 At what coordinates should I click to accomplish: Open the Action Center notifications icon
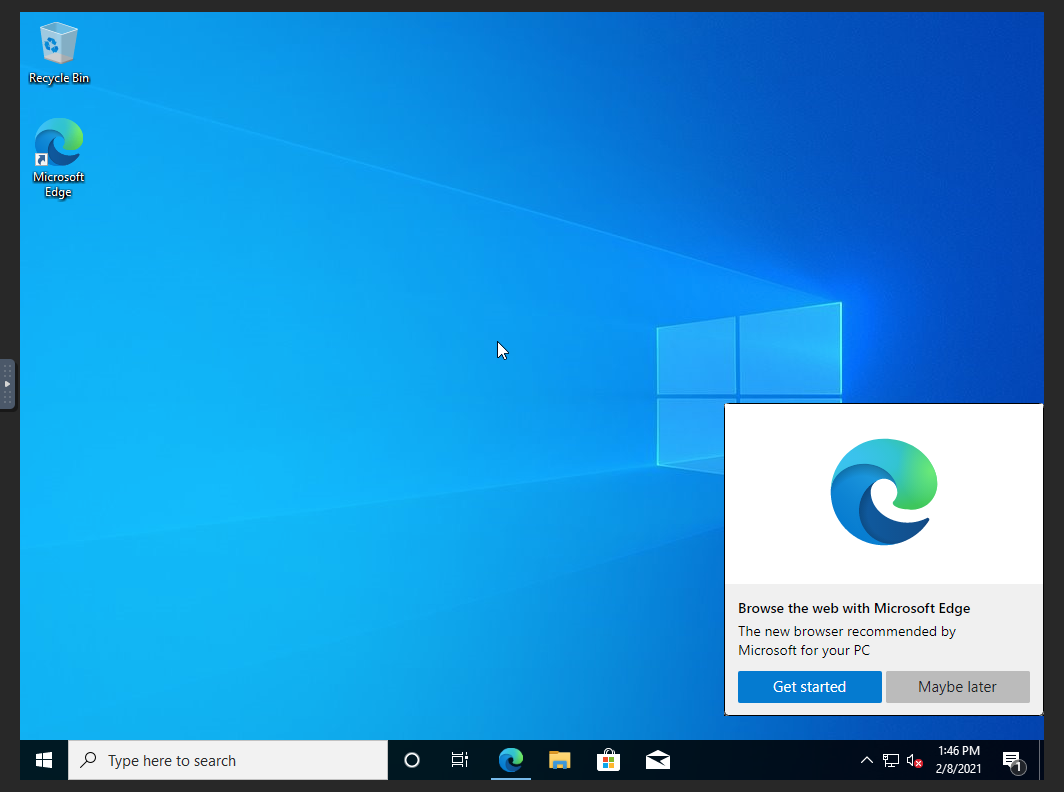[1012, 760]
